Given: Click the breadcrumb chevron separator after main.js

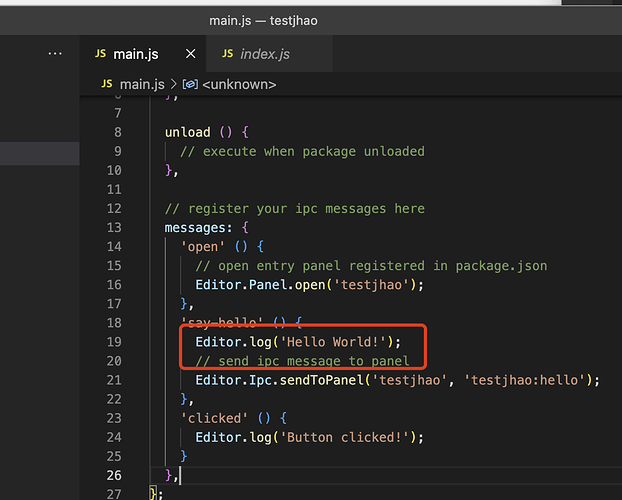Looking at the screenshot, I should click(173, 85).
